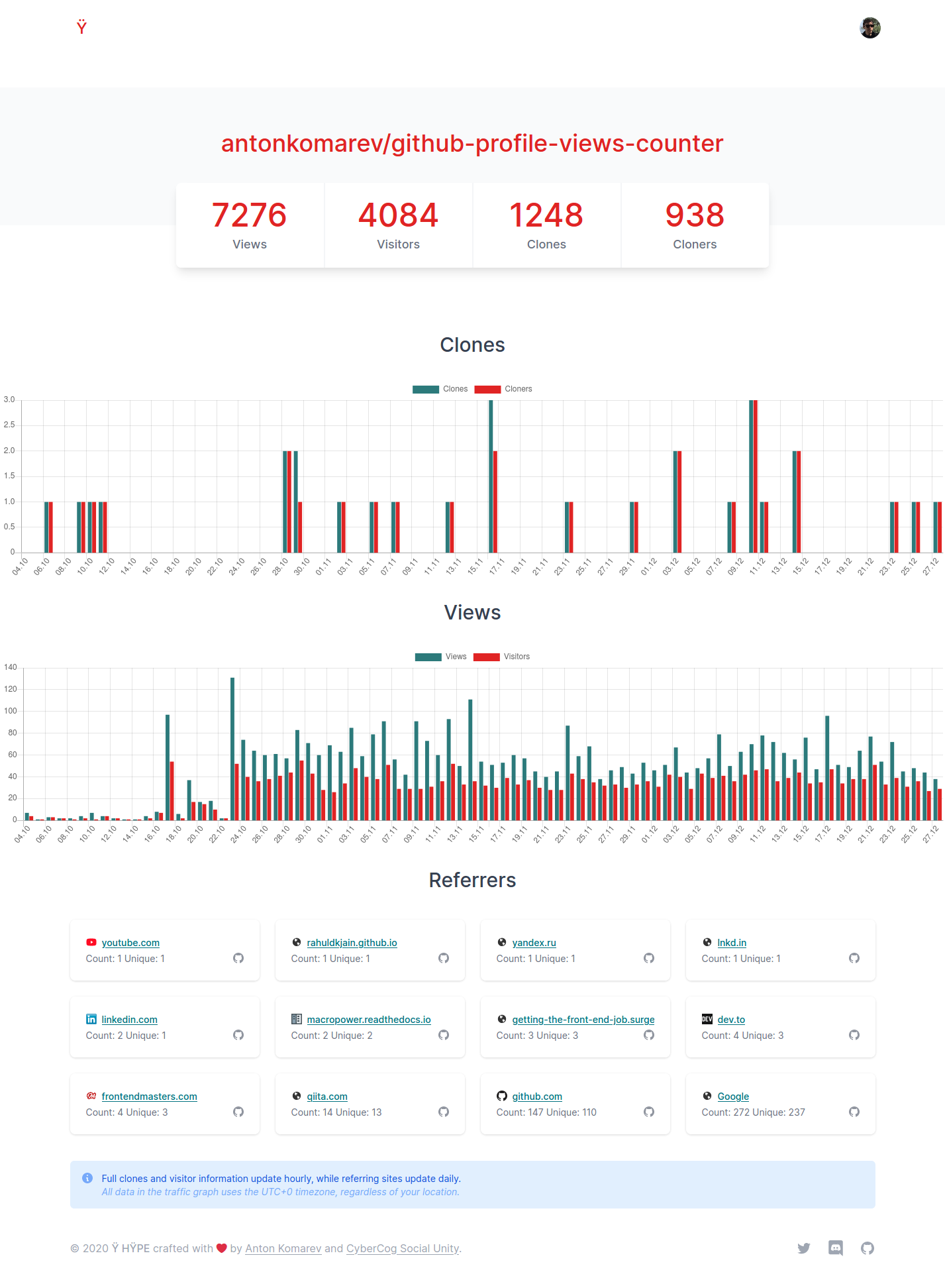Open GitHub icon on lnkd.in card
The image size is (945, 1288).
click(854, 958)
